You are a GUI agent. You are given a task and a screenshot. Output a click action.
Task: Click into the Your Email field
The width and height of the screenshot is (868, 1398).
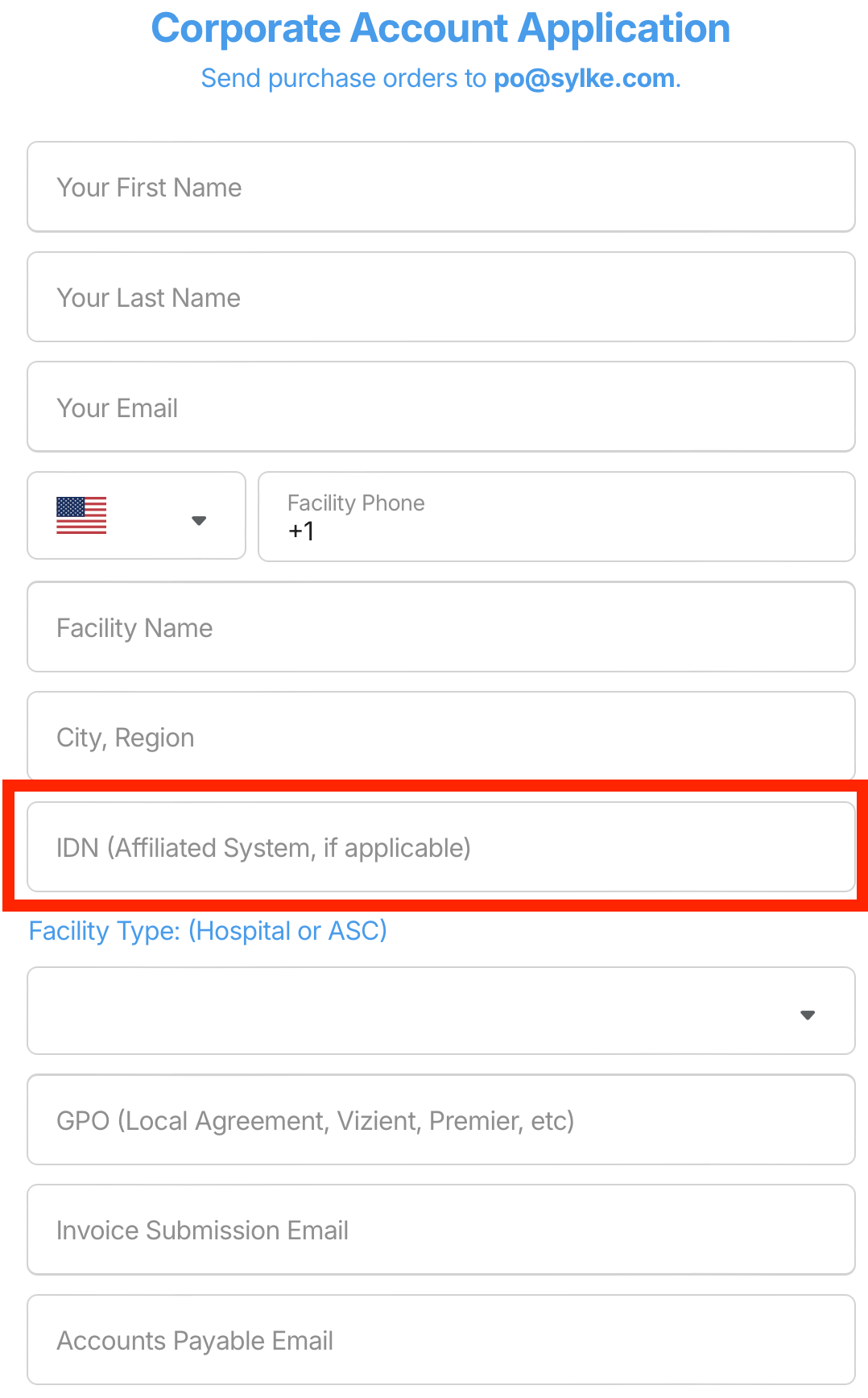click(x=441, y=407)
